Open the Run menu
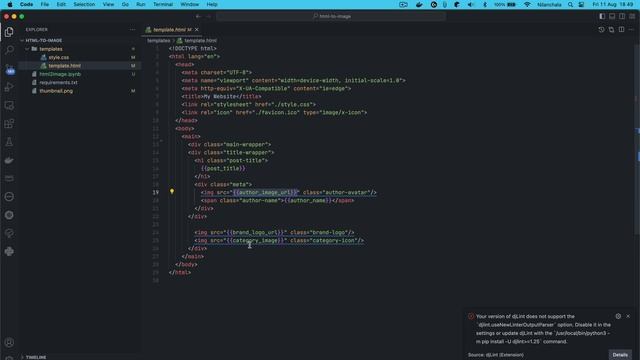640x360 pixels. (x=141, y=4)
